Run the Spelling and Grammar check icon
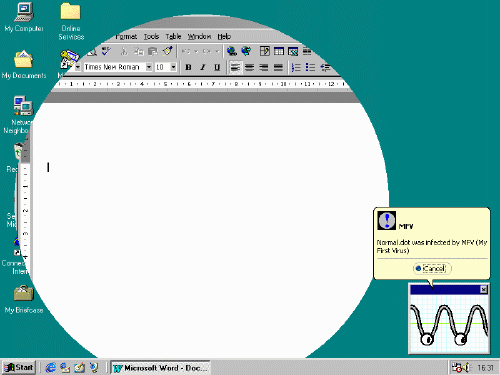This screenshot has width=500, height=375. [x=107, y=51]
